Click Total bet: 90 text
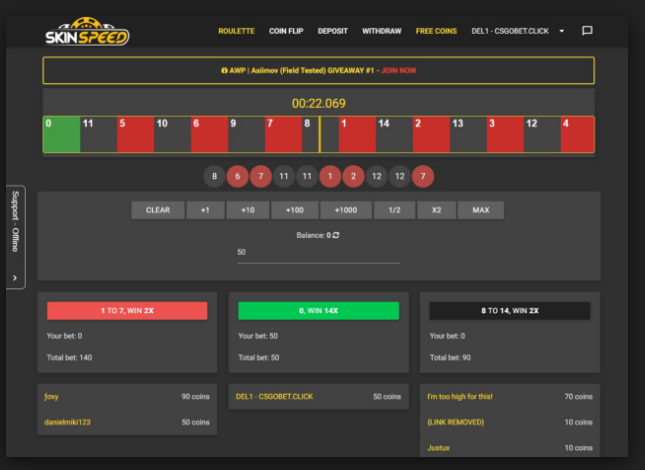Image resolution: width=645 pixels, height=470 pixels. 450,358
